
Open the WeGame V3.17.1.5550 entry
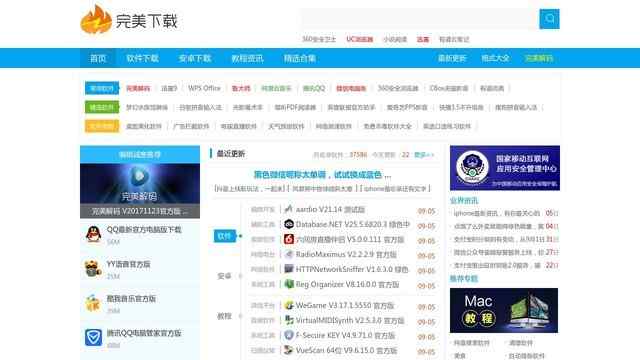[345, 305]
